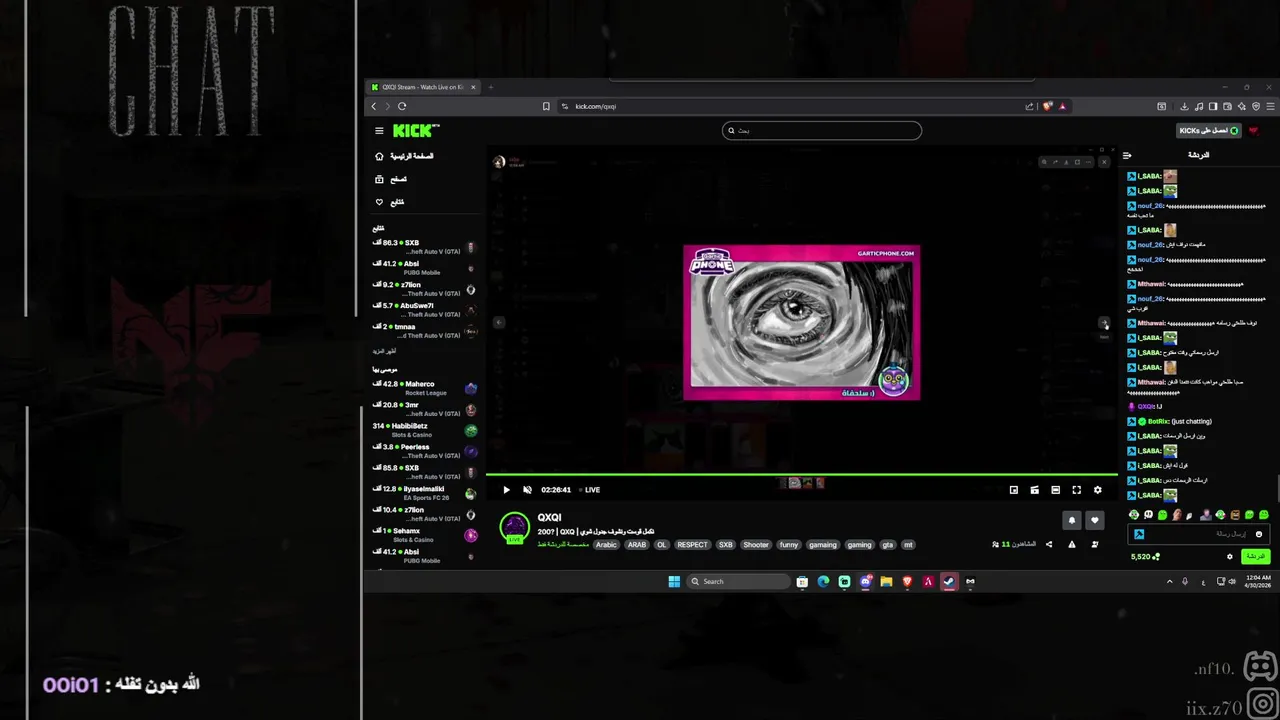This screenshot has height=720, width=1280.
Task: Bookmark this page icon in address bar
Action: pyautogui.click(x=546, y=106)
